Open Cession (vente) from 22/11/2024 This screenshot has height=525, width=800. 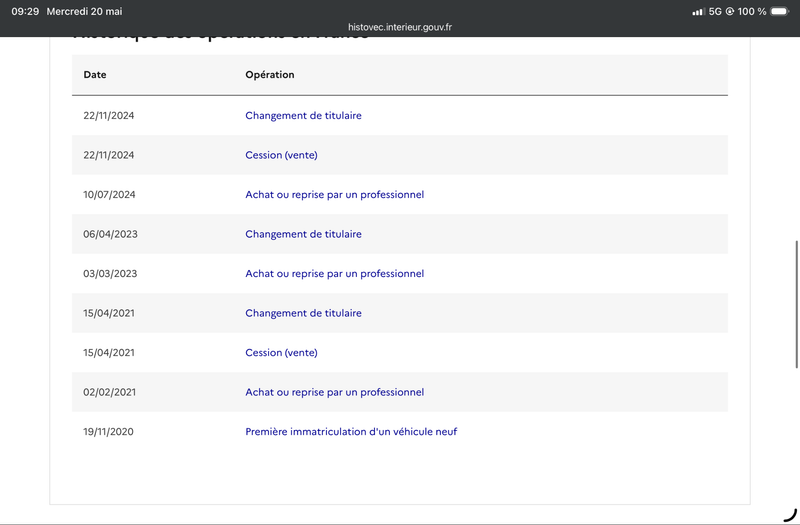coord(281,155)
